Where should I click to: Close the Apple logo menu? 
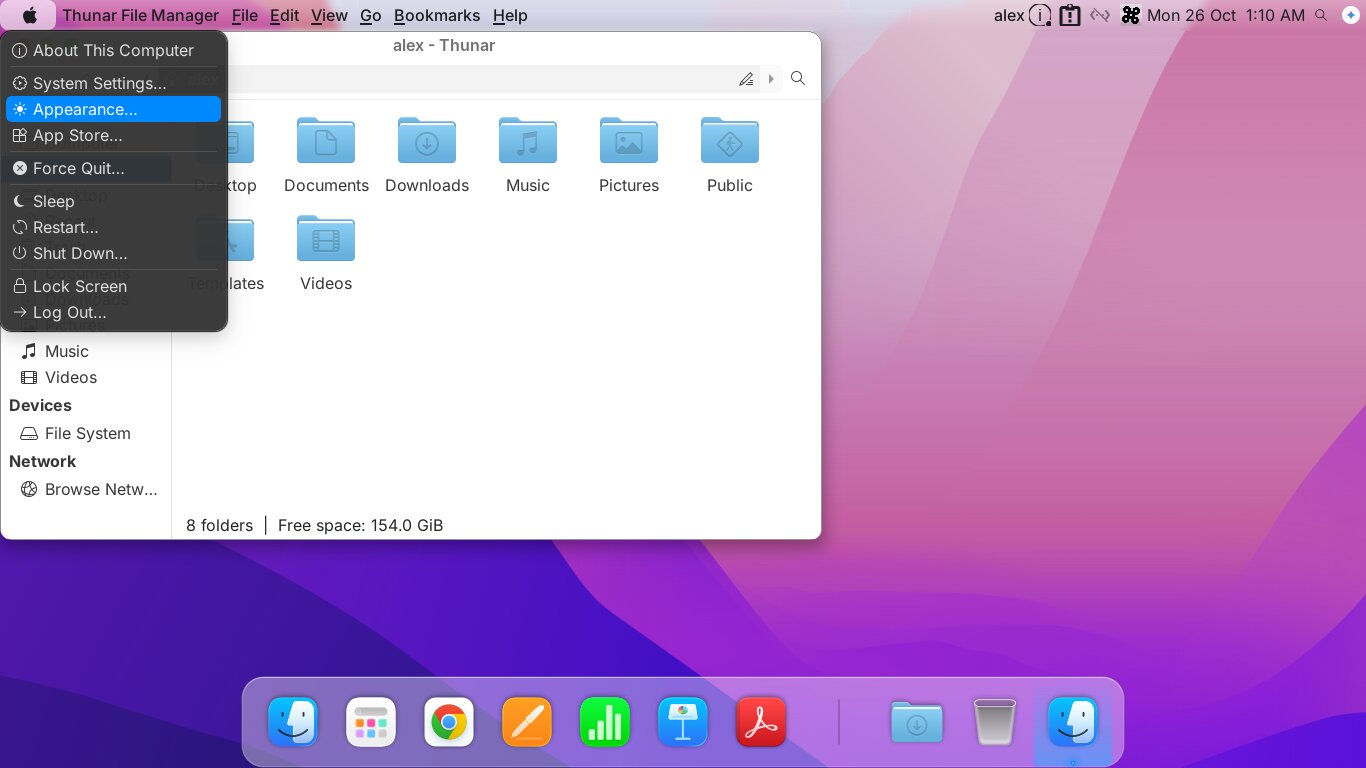[x=30, y=15]
